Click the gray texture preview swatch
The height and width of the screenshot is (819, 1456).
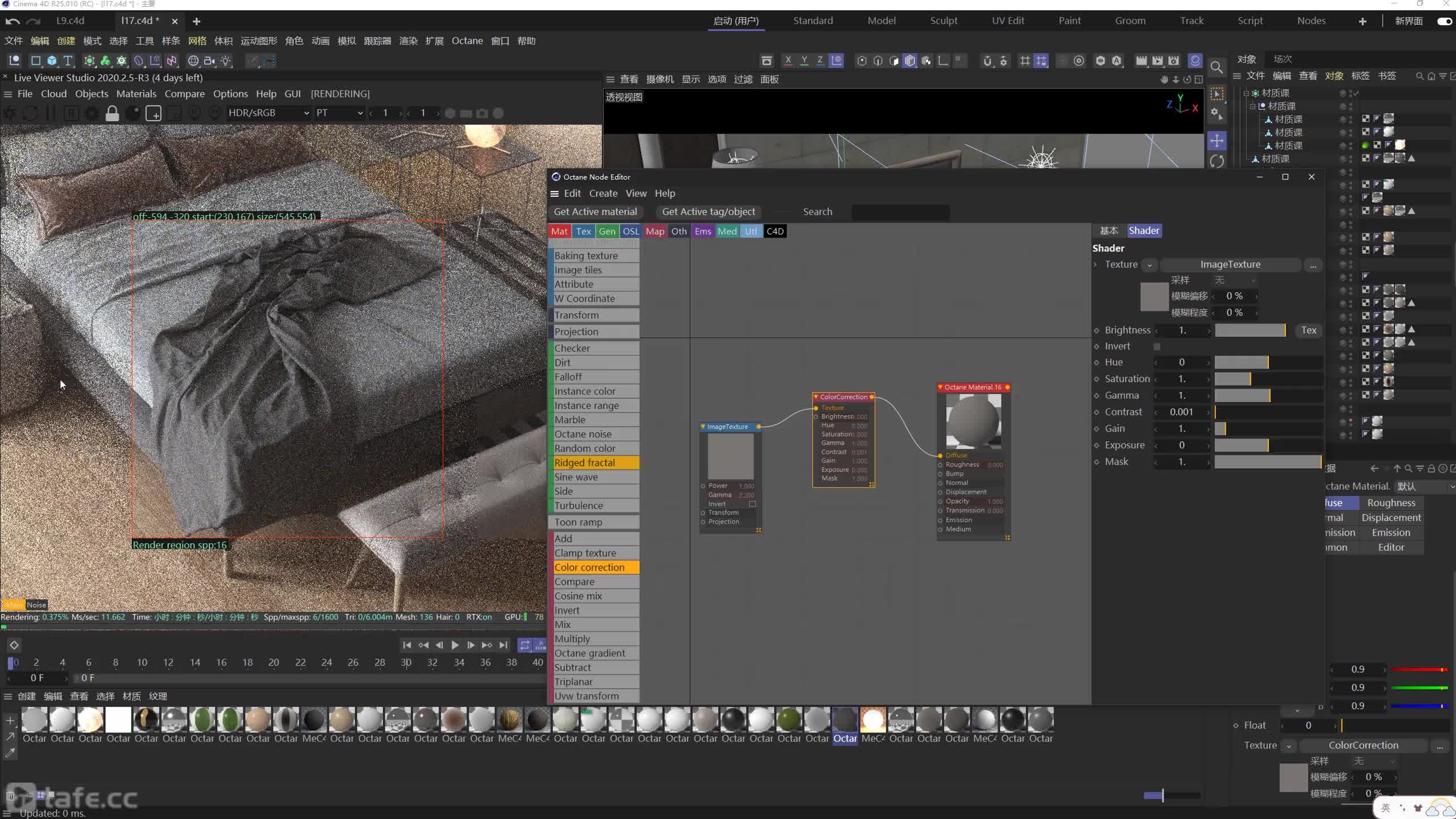click(1154, 296)
